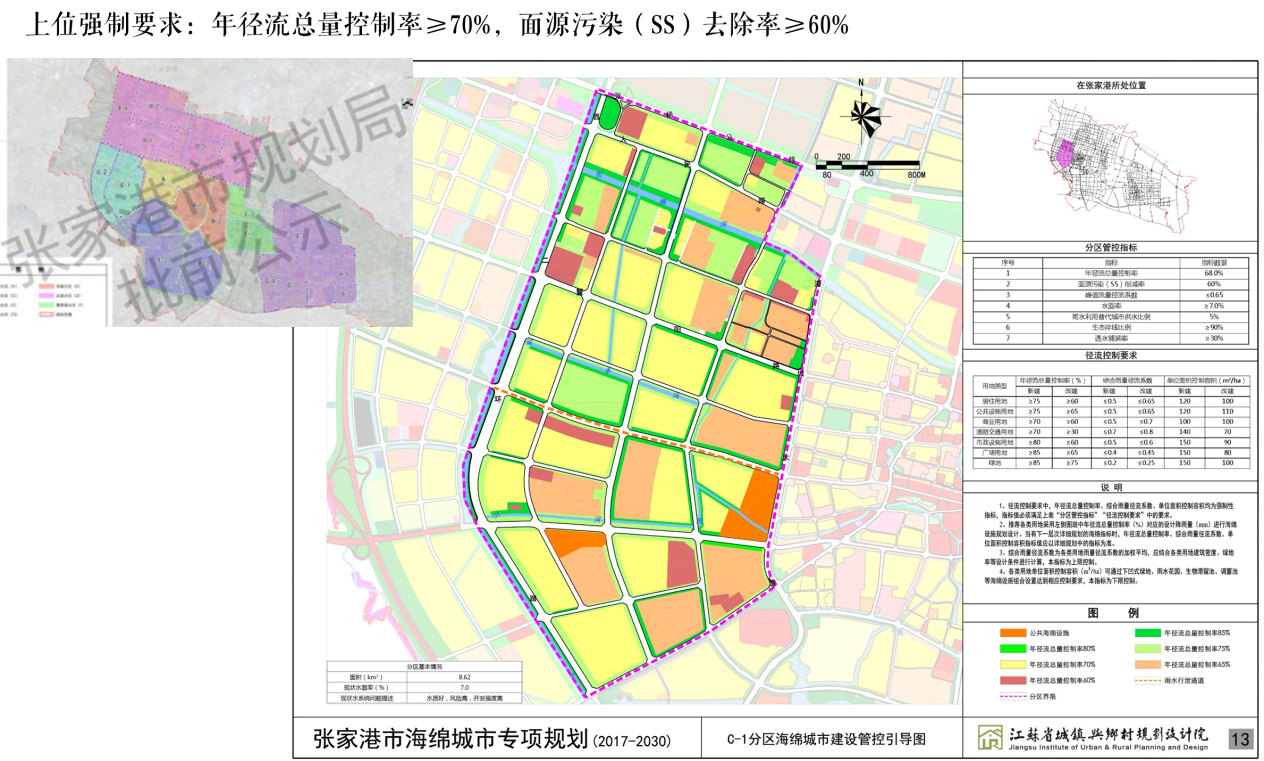
Task: Click the 说明 section heading
Action: pos(1111,487)
